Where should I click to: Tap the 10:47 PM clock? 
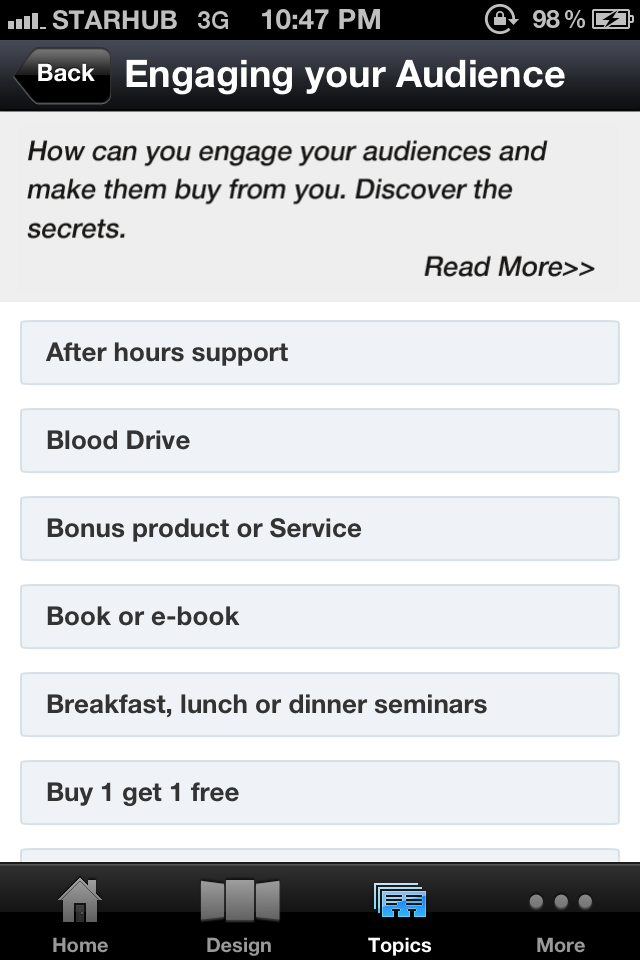click(x=320, y=19)
